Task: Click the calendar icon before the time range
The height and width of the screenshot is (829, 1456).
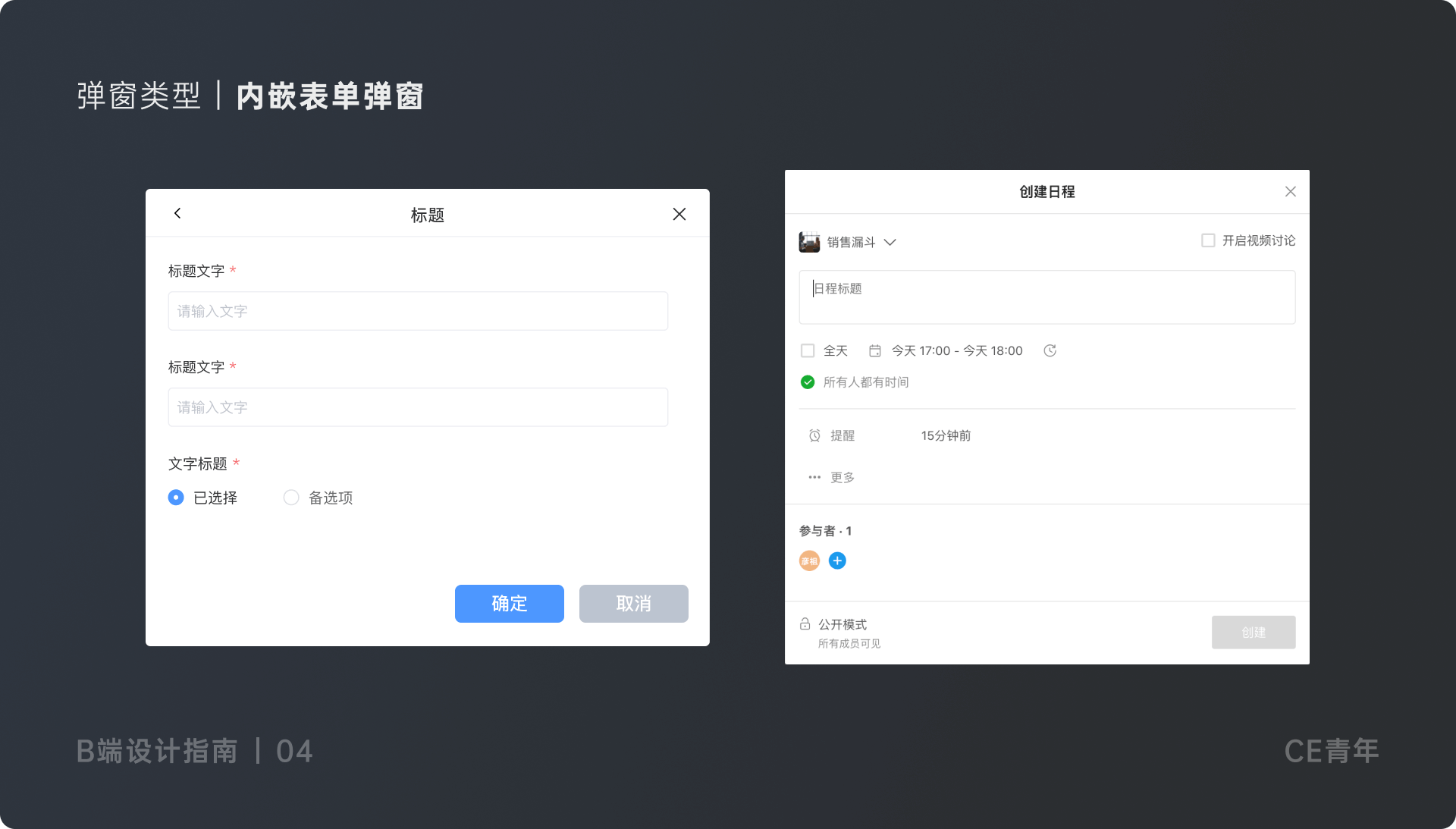Action: [875, 350]
